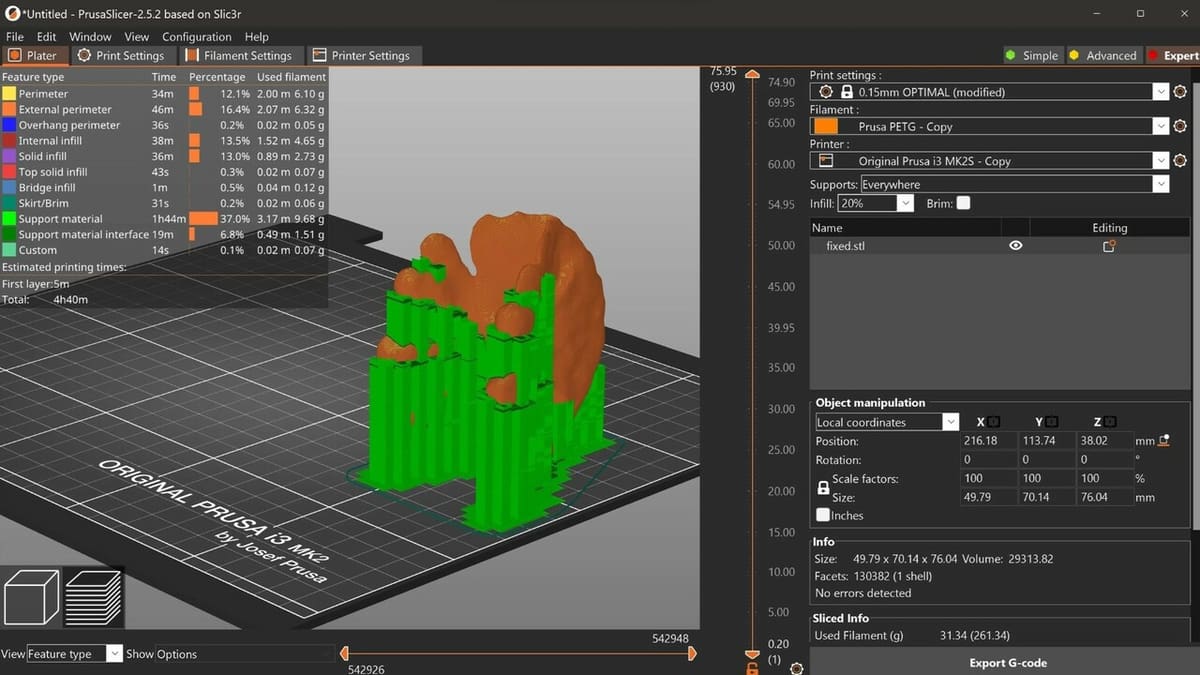This screenshot has height=675, width=1200.
Task: Open filament preset gear icon
Action: tap(1180, 127)
